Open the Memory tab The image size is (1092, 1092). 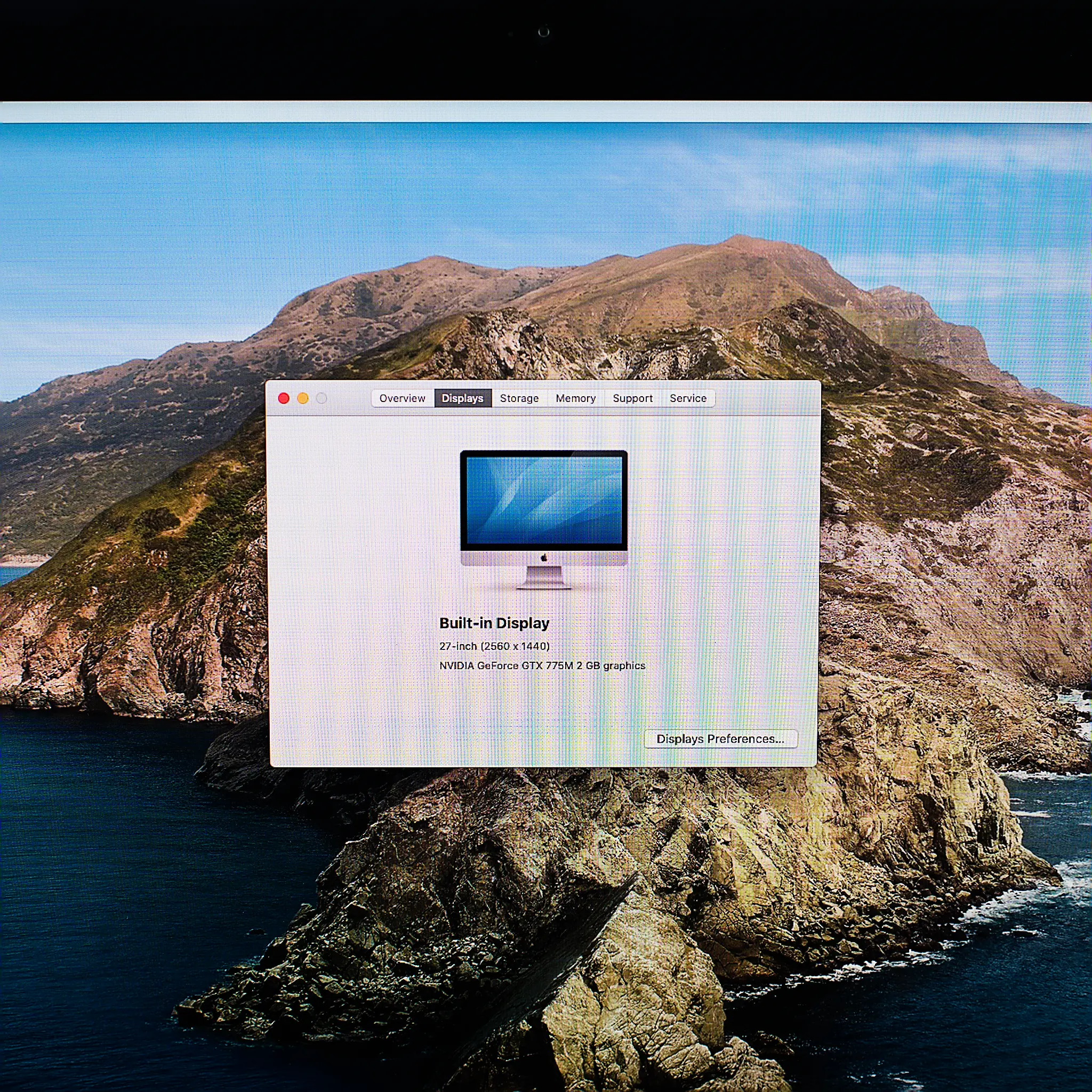(x=575, y=398)
